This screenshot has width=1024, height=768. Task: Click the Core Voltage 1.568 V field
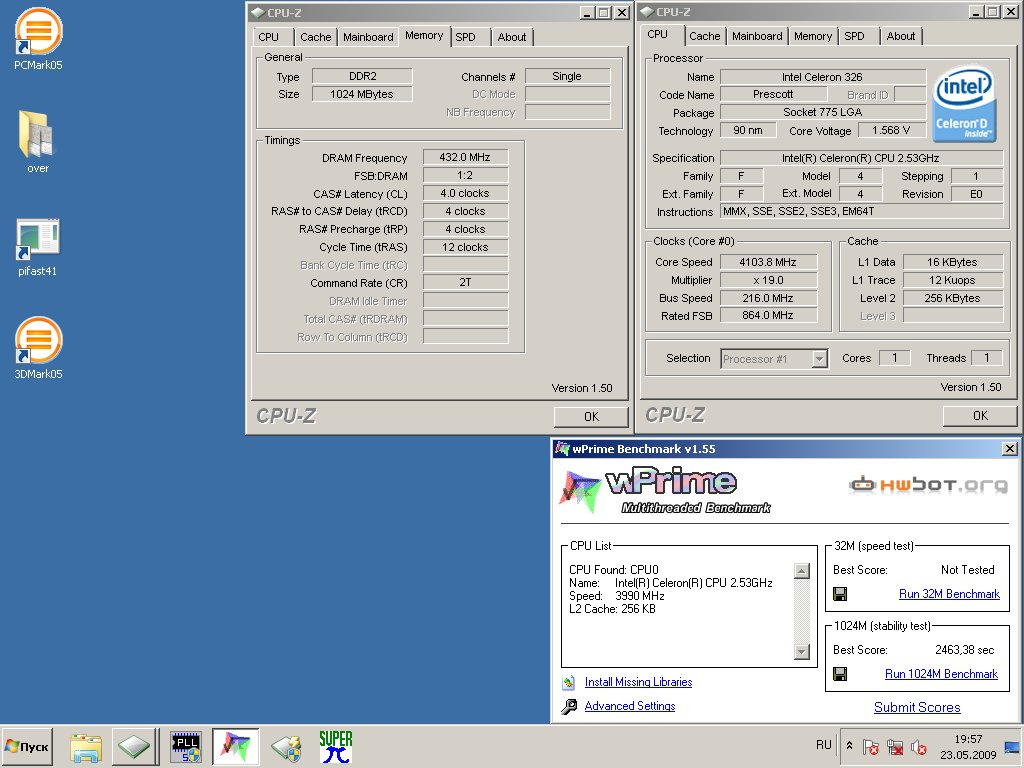tap(891, 131)
